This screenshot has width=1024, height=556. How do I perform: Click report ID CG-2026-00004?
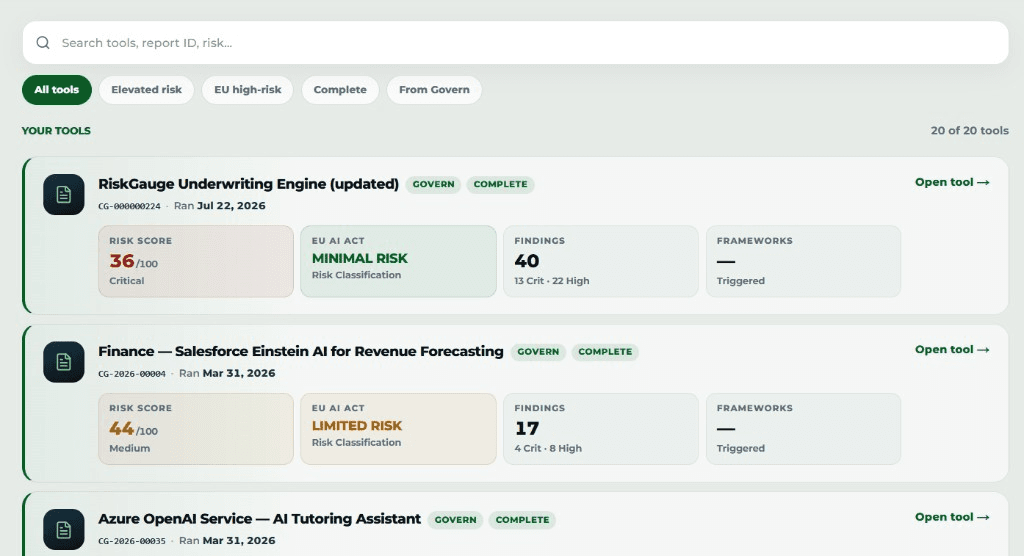[132, 374]
